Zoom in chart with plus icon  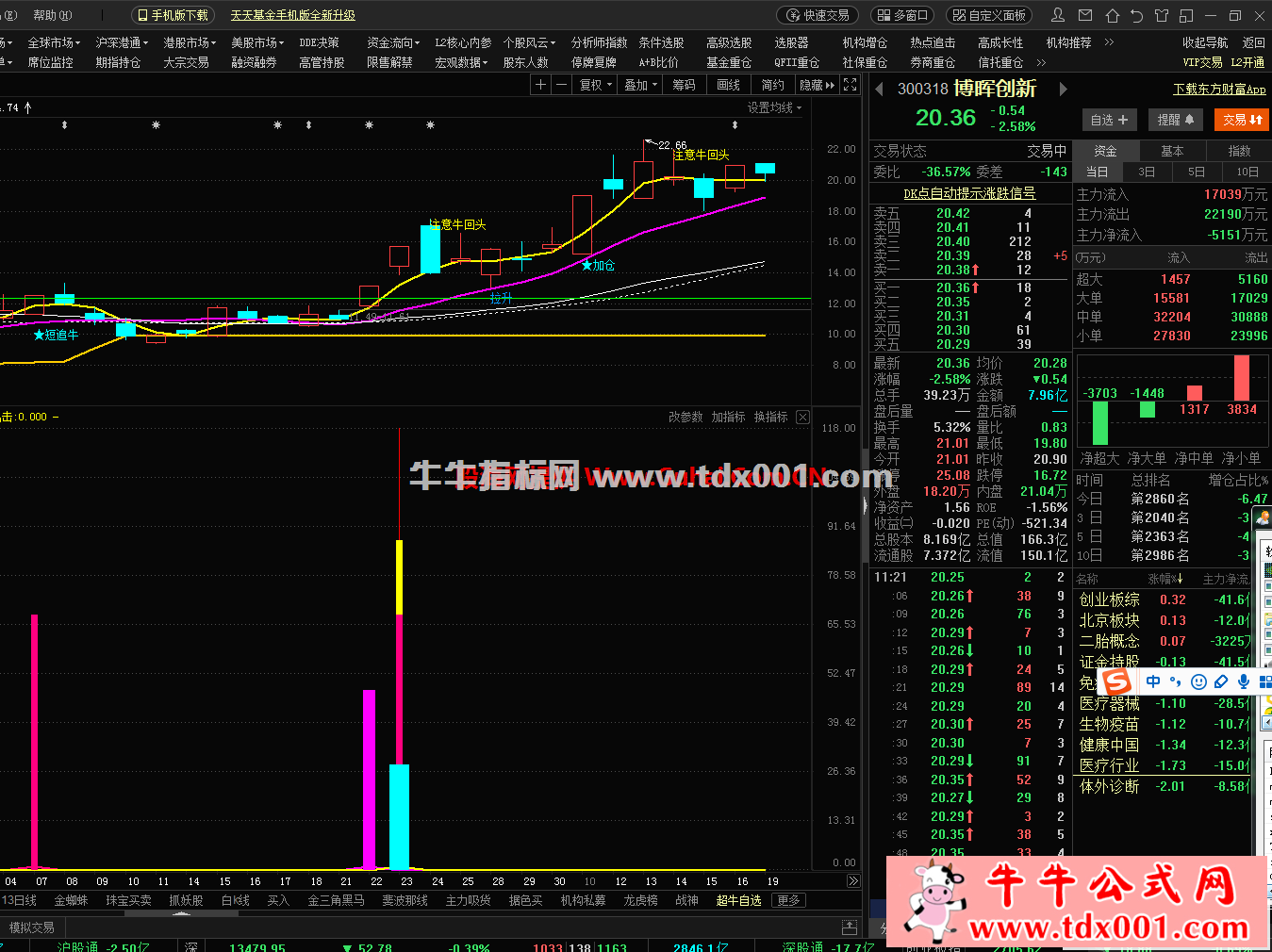click(x=540, y=85)
